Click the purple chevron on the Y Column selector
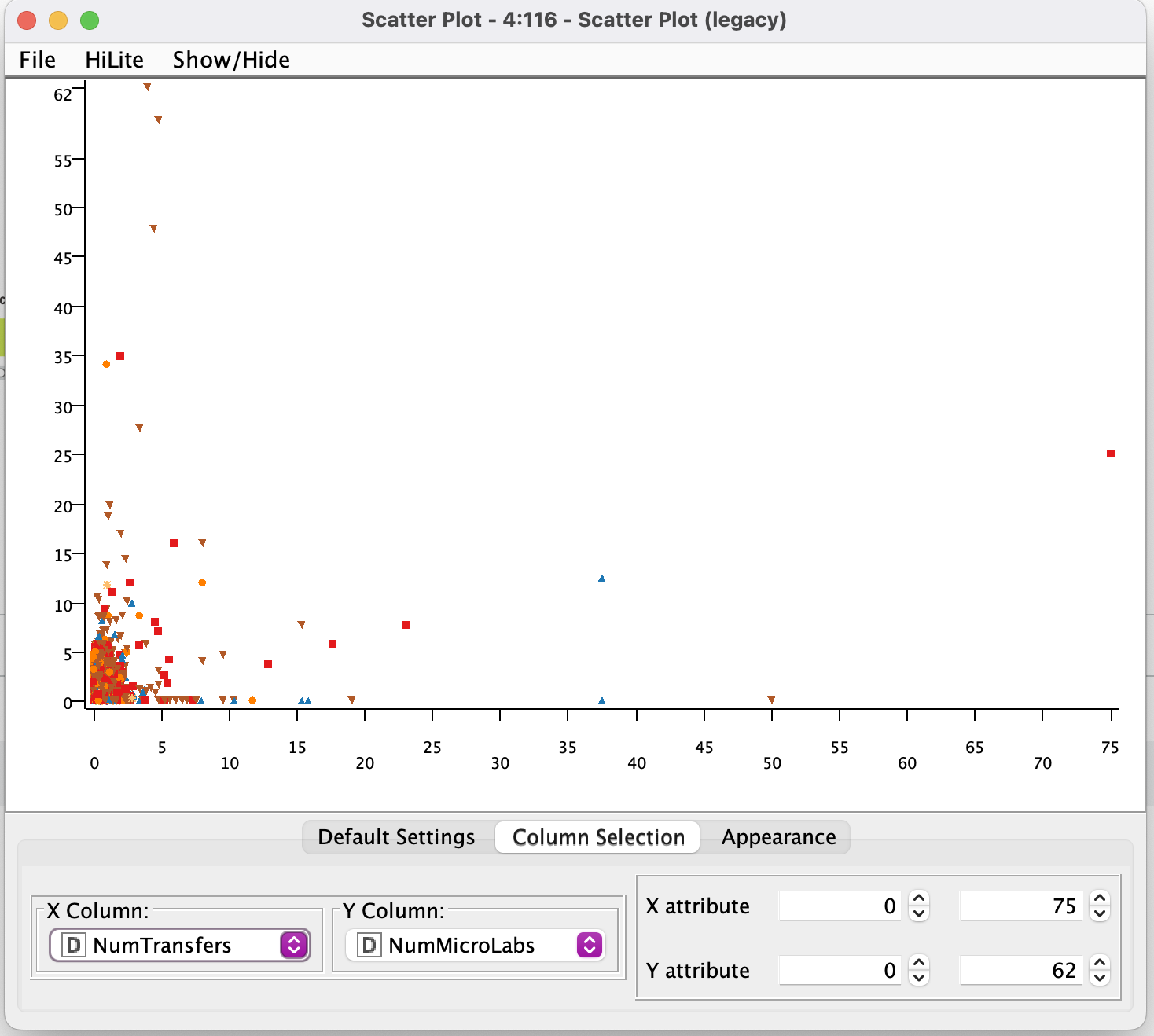The width and height of the screenshot is (1154, 1036). tap(589, 946)
